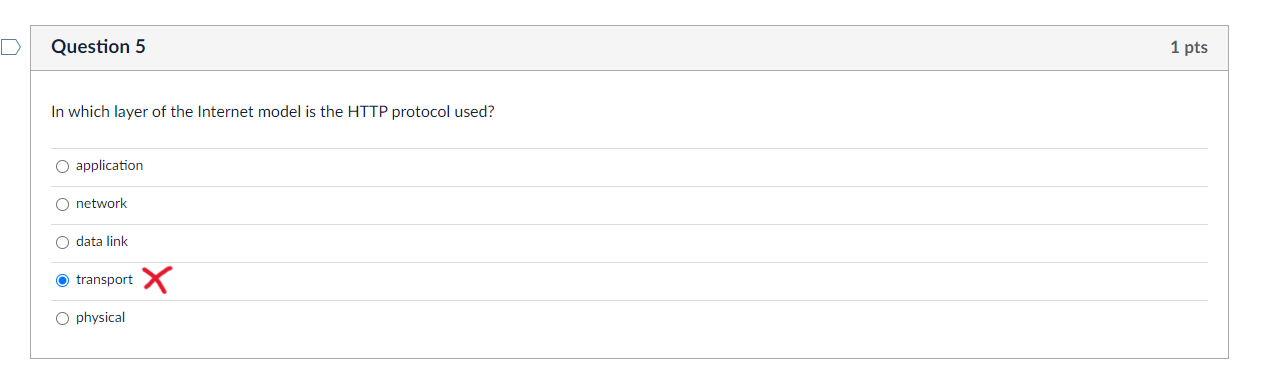Choose the network radio button
Viewport: 1262px width, 384px height.
click(x=62, y=204)
